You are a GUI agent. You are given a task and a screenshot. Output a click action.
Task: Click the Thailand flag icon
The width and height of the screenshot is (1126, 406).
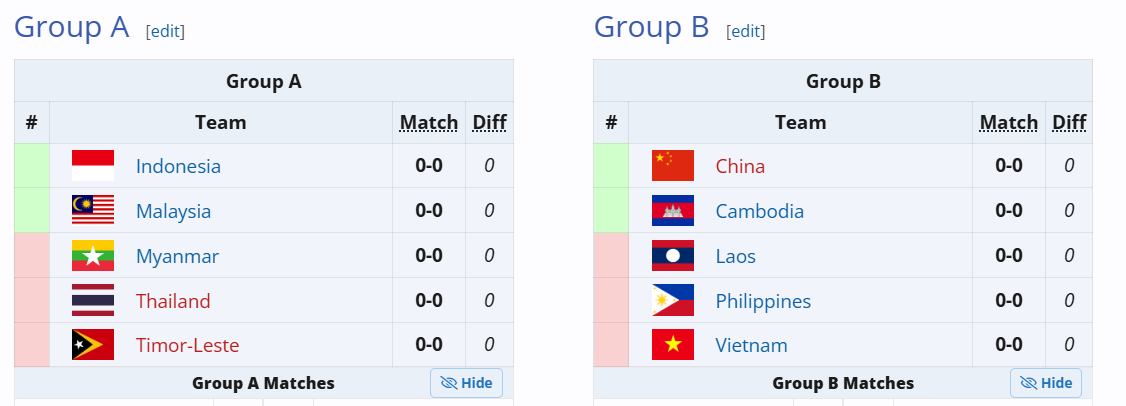coord(93,301)
